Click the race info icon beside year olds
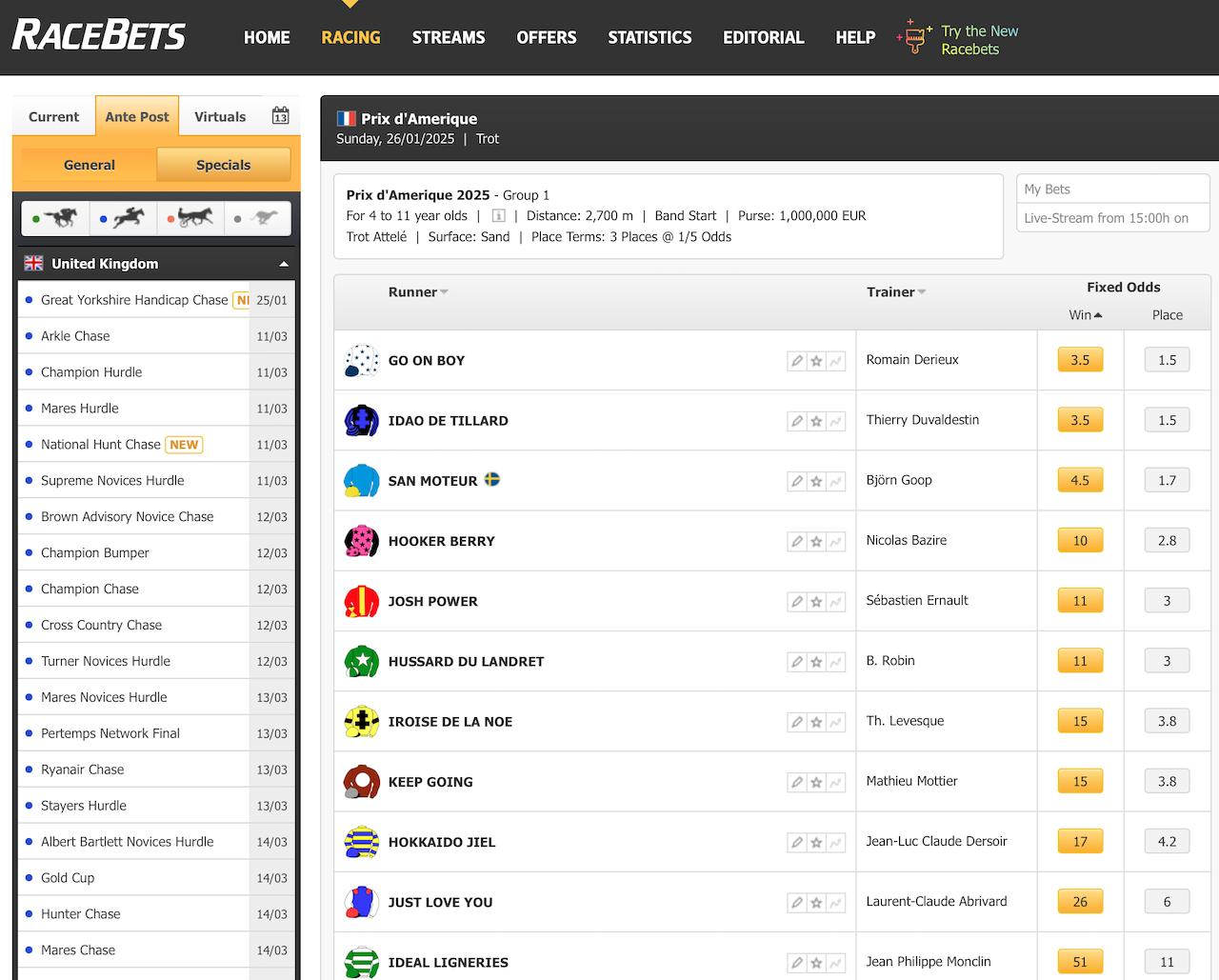 coord(498,216)
